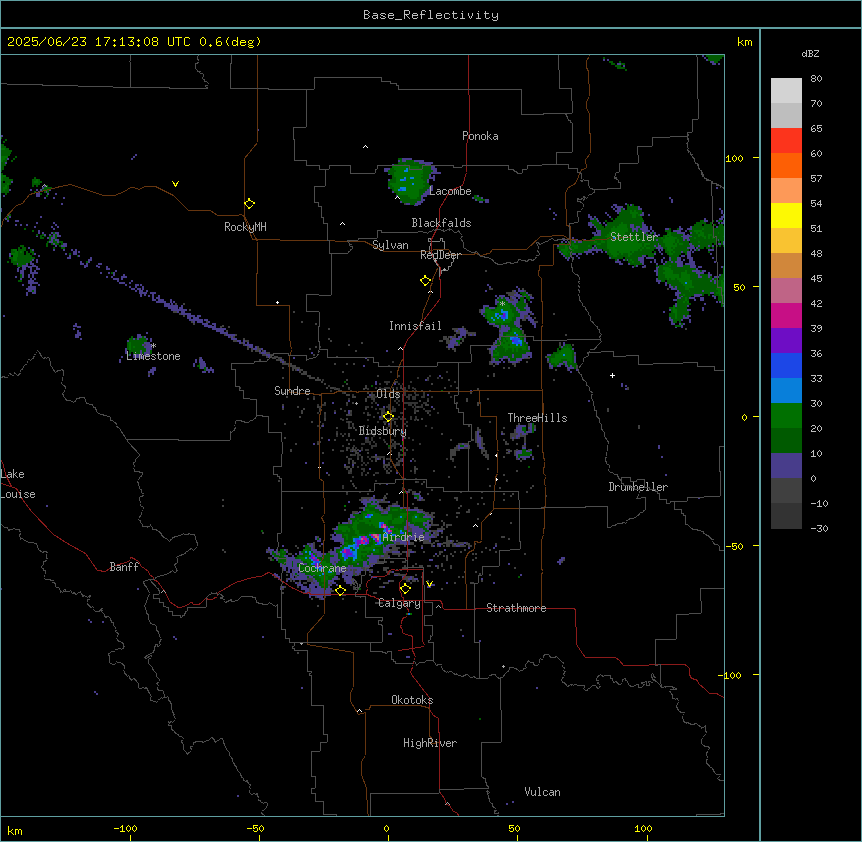Viewport: 862px width, 842px height.
Task: Click the Strathmore label
Action: click(516, 608)
